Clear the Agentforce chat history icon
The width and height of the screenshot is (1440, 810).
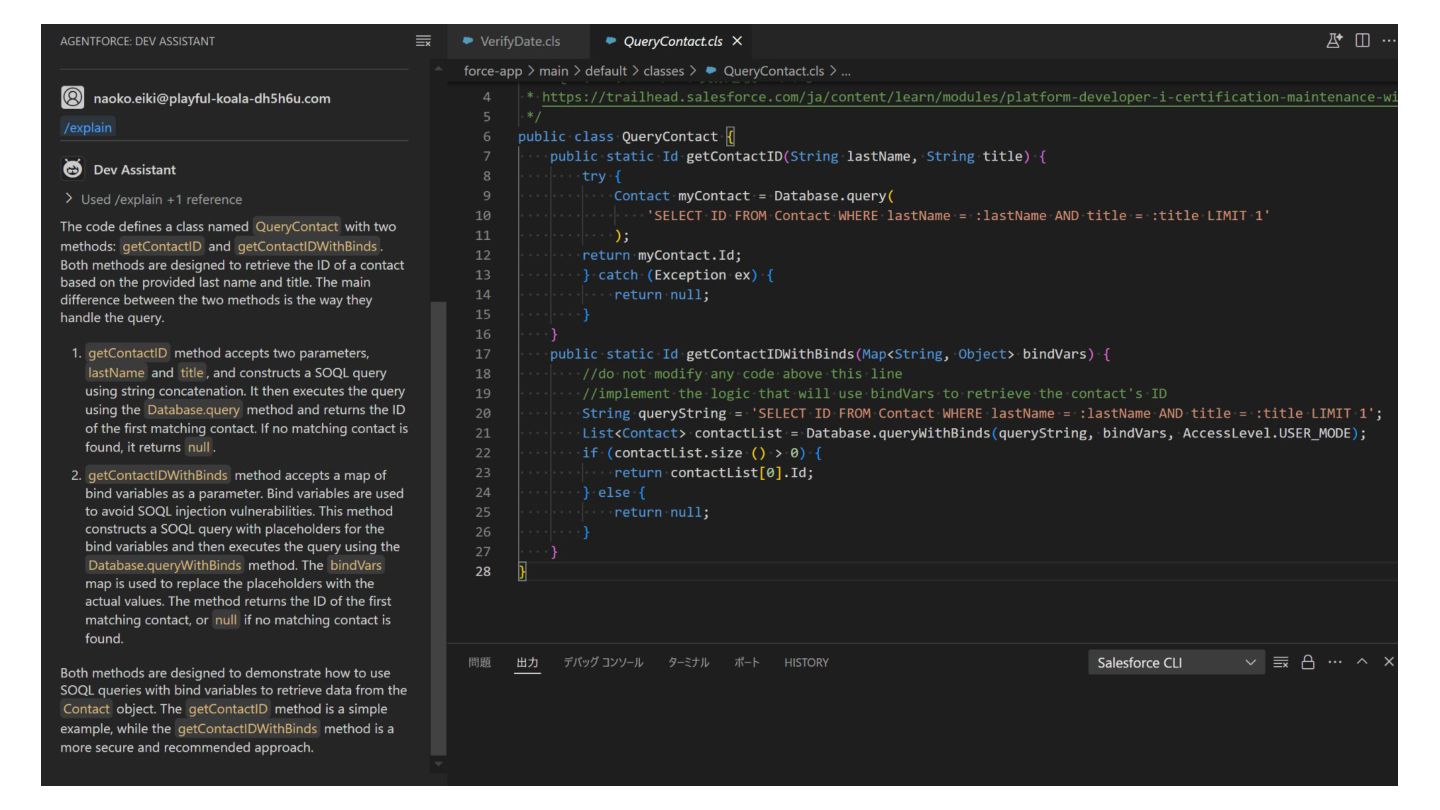(424, 41)
